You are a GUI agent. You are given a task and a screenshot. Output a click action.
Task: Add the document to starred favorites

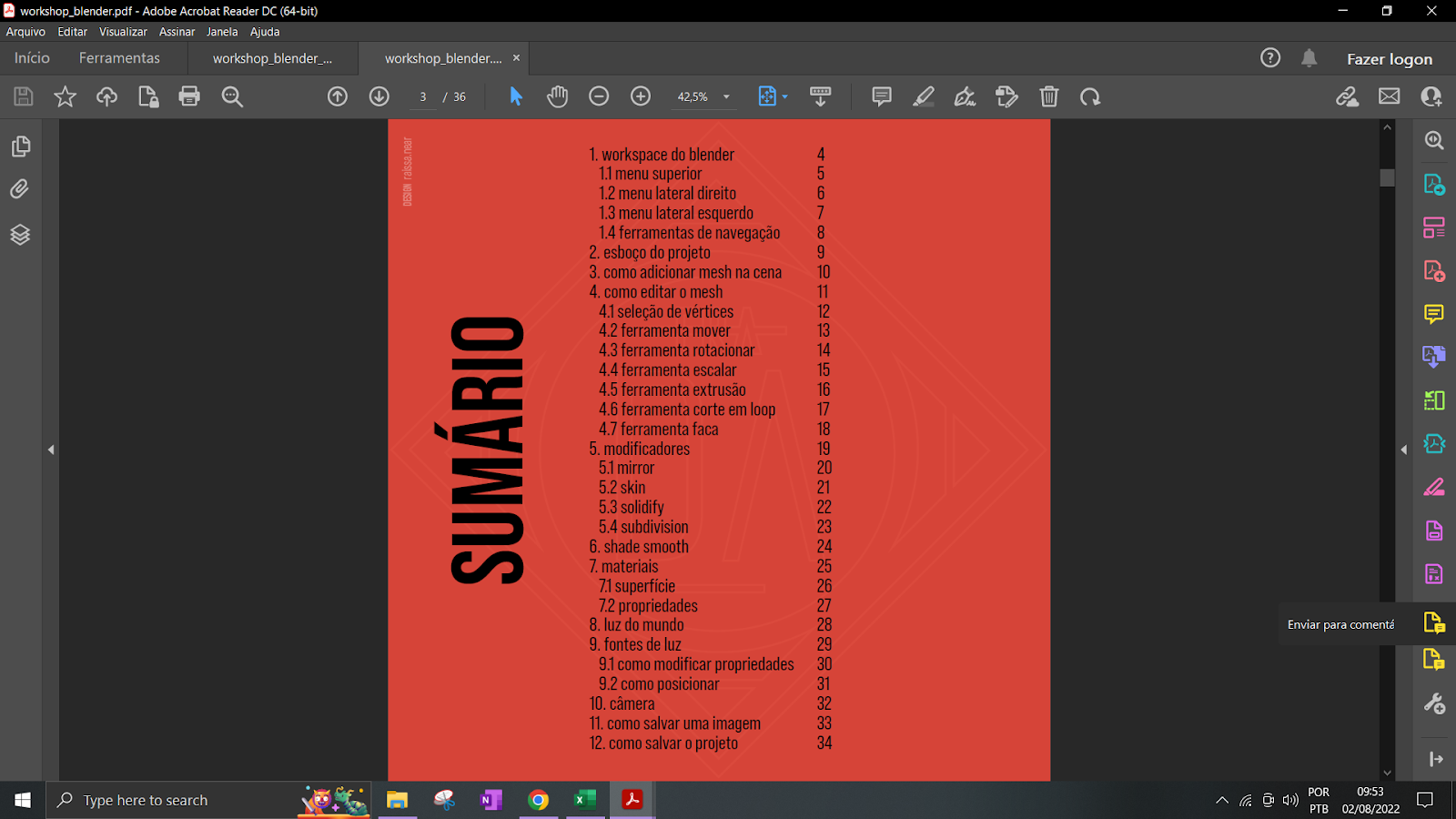coord(65,96)
